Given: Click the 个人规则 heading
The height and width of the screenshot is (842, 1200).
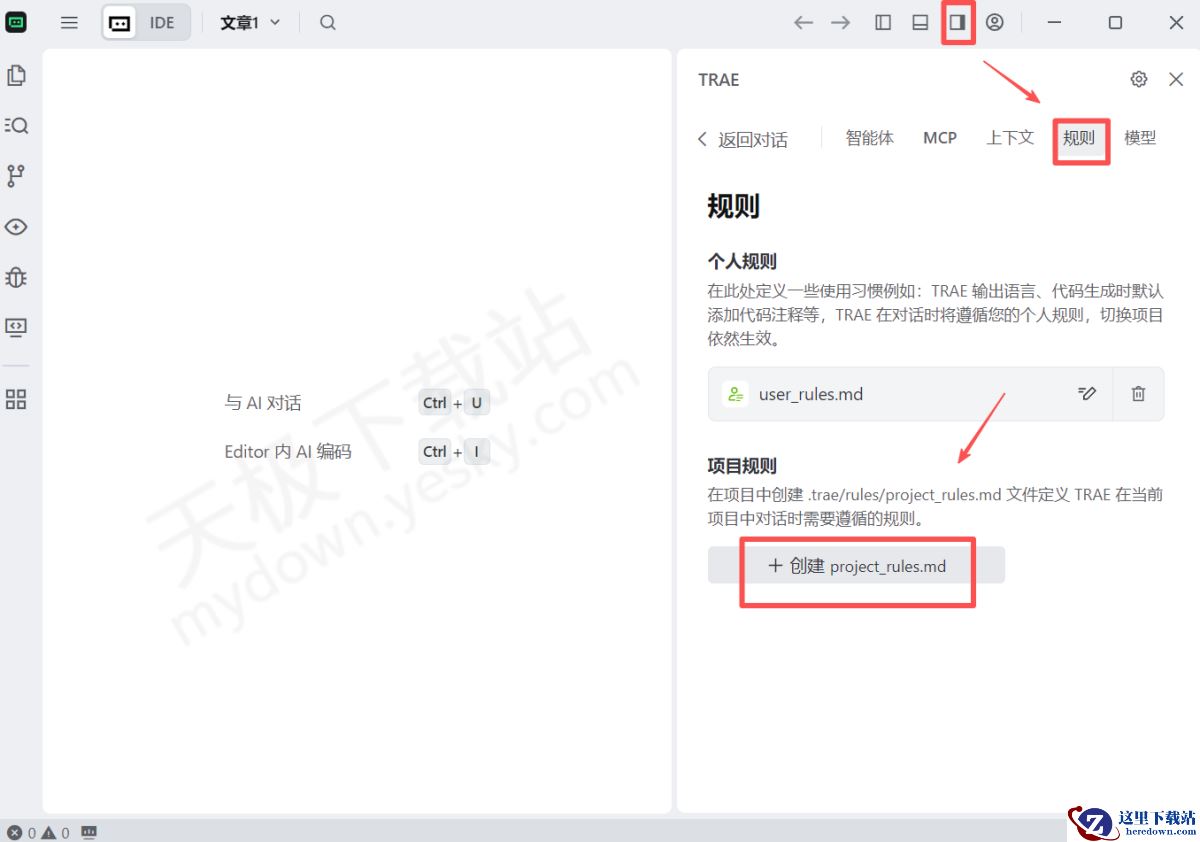Looking at the screenshot, I should tap(742, 262).
